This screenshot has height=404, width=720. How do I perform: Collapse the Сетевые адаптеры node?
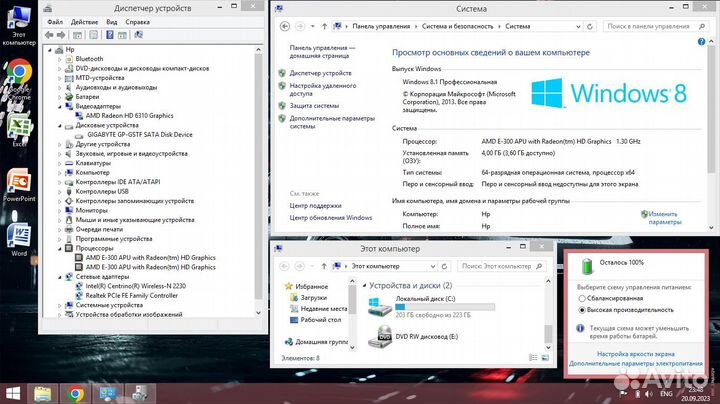(60, 277)
